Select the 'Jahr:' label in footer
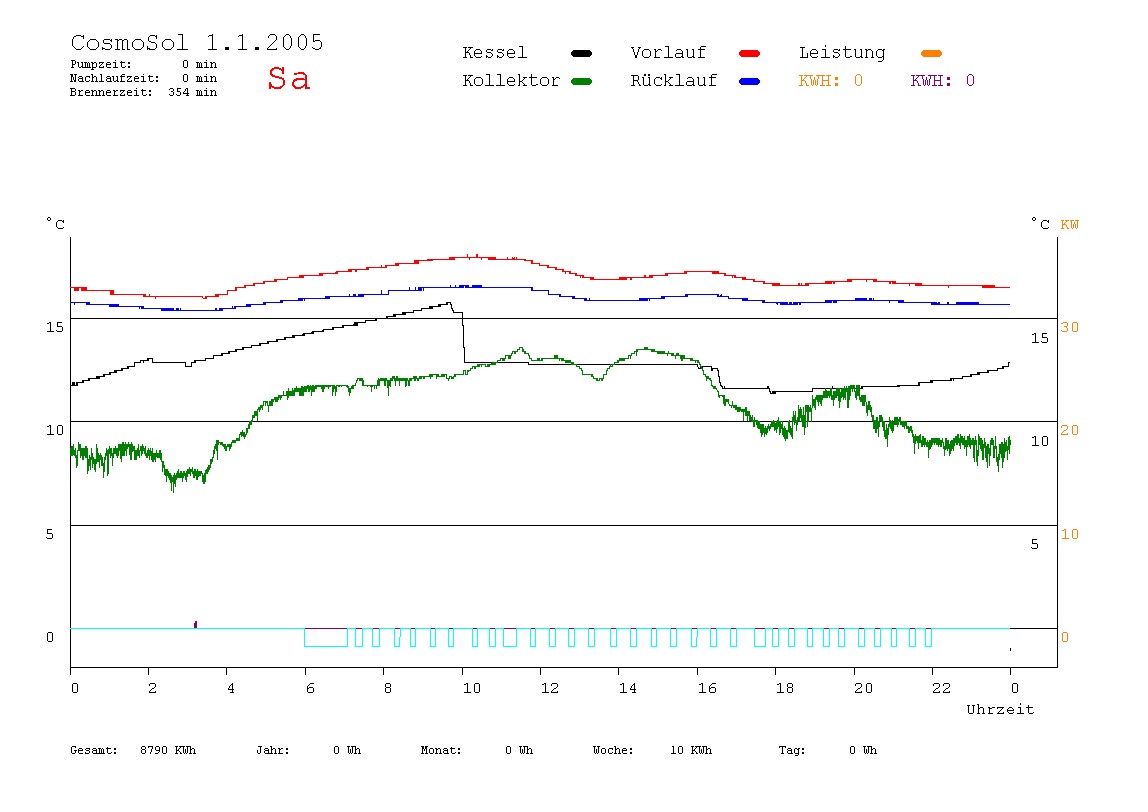1148x812 pixels. tap(272, 750)
